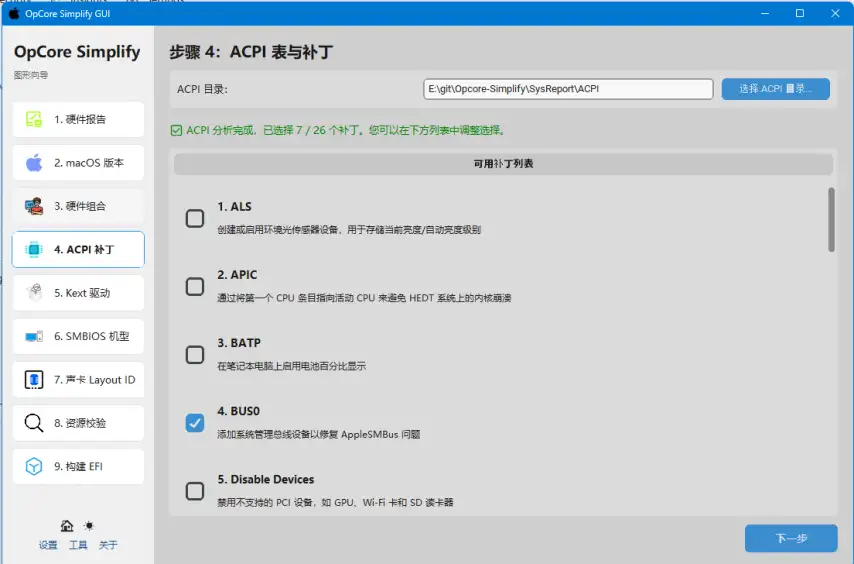Click the ACPI directory path field
Screen dimensions: 854x564
567,89
